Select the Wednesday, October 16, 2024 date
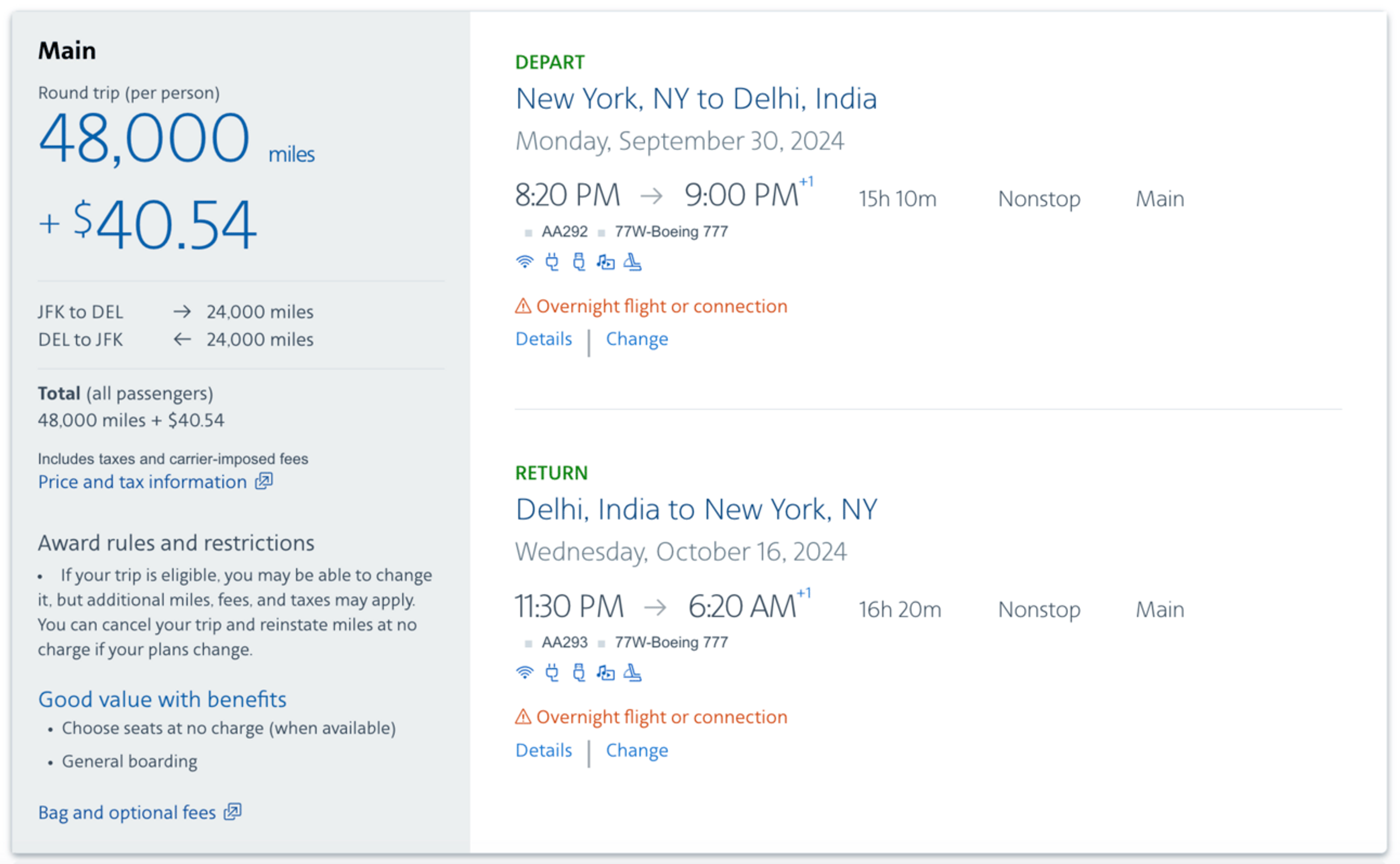 680,552
